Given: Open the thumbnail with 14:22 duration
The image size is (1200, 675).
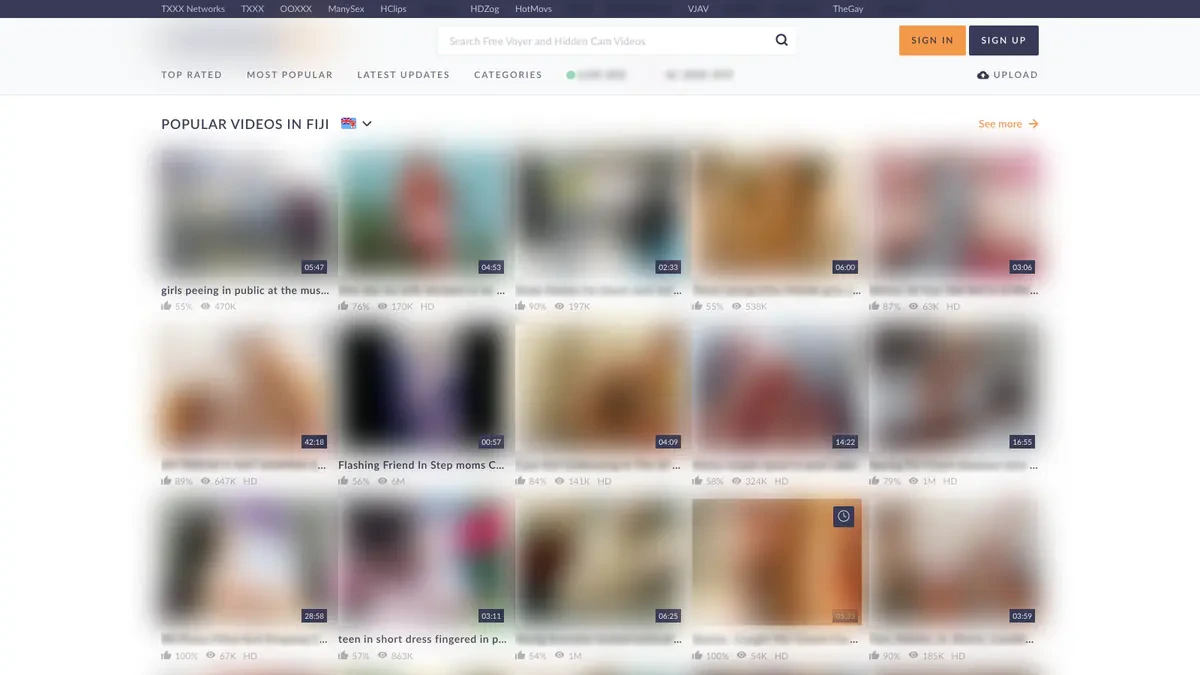Looking at the screenshot, I should point(777,388).
